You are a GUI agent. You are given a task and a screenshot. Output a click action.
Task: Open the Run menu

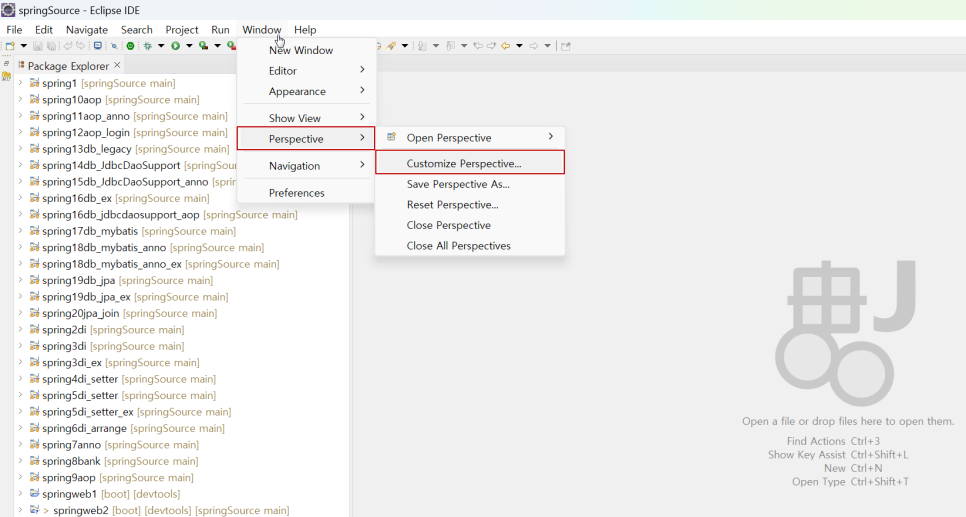(x=220, y=30)
